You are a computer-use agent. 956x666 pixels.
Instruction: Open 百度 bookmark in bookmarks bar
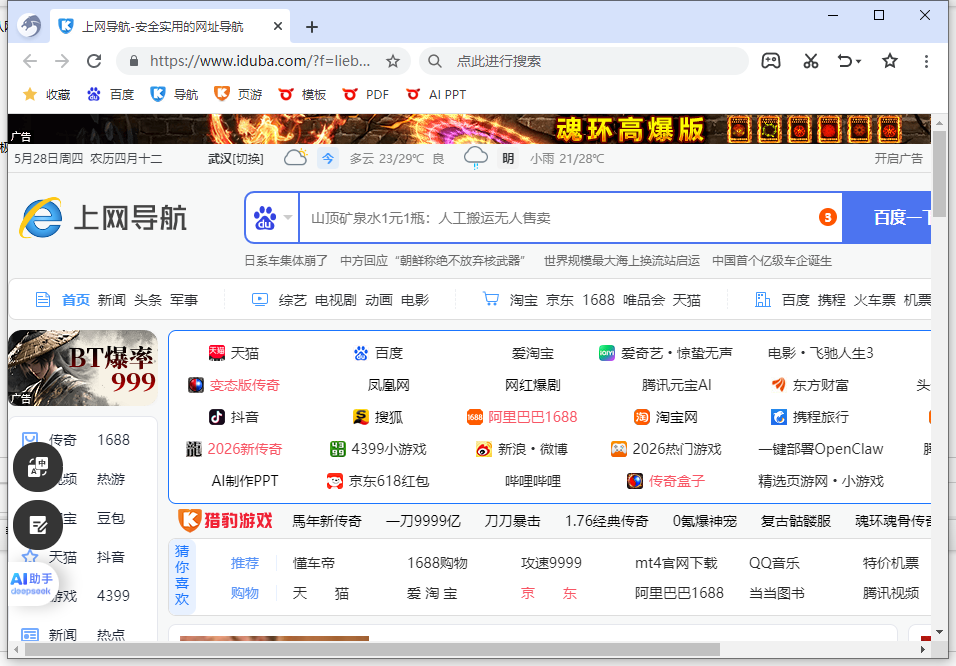click(110, 95)
